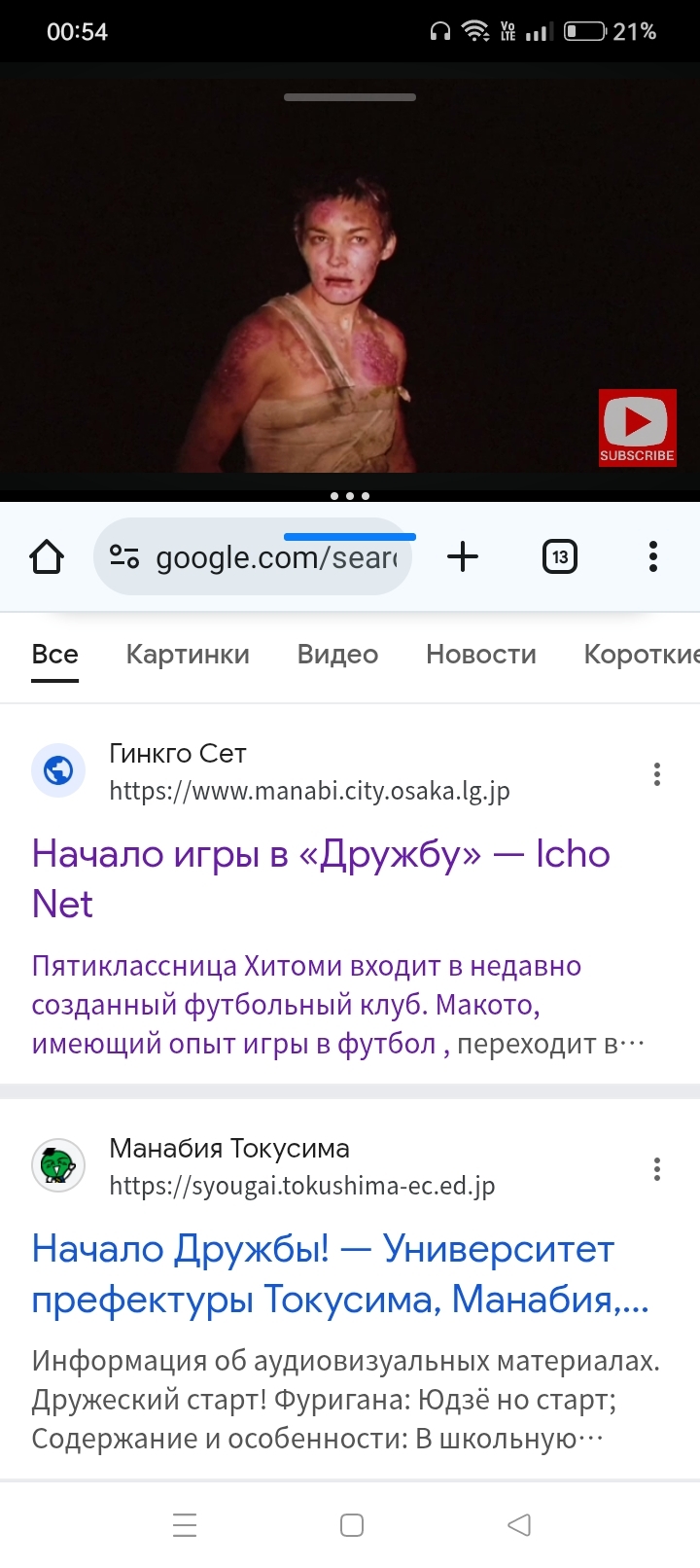
Task: Switch to the Картинки tab
Action: 188,655
